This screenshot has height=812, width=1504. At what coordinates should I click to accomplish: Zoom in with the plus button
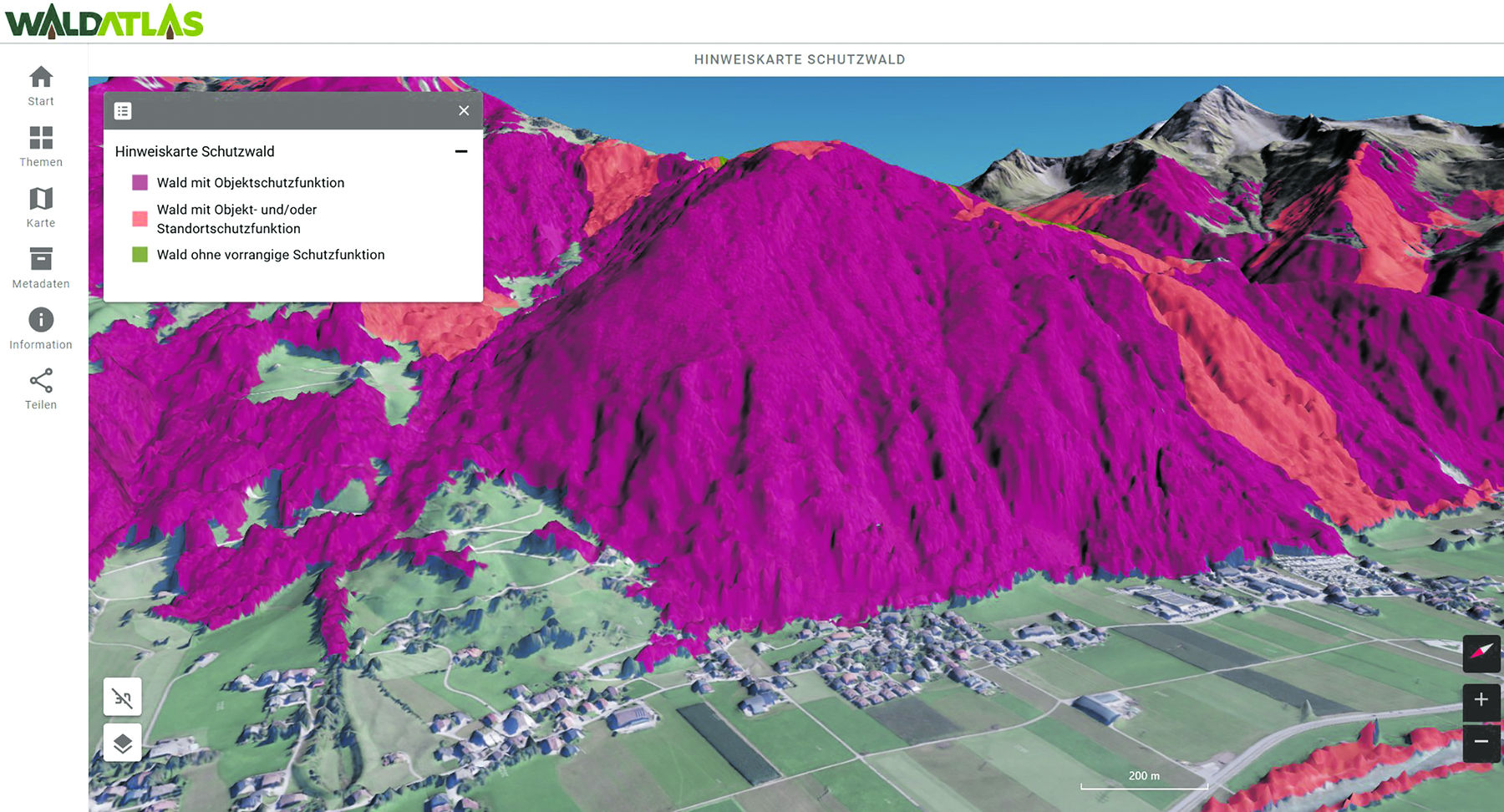pyautogui.click(x=1481, y=699)
